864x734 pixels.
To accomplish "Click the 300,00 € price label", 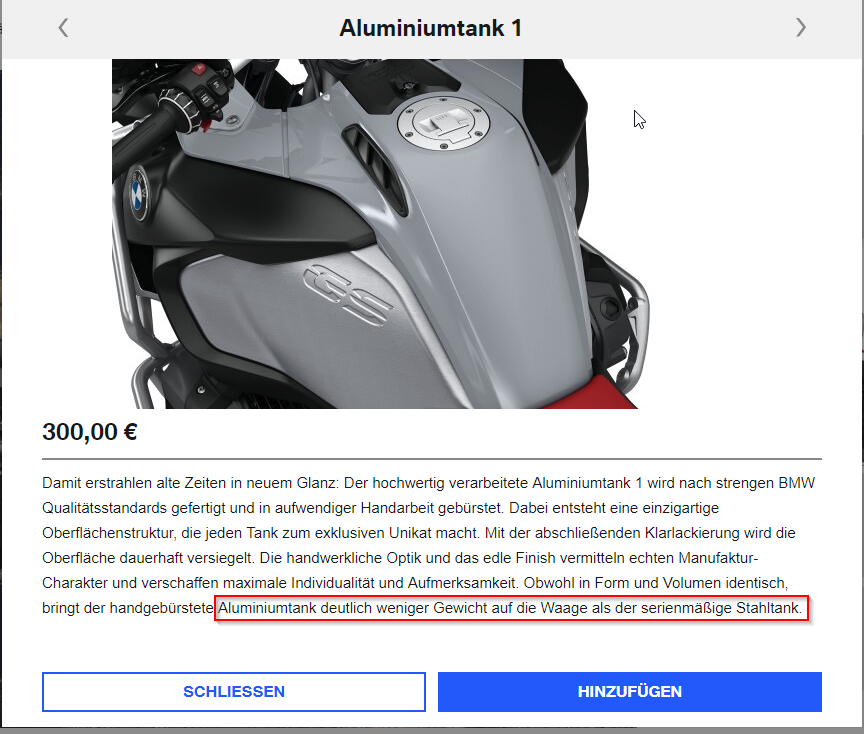I will (x=90, y=431).
